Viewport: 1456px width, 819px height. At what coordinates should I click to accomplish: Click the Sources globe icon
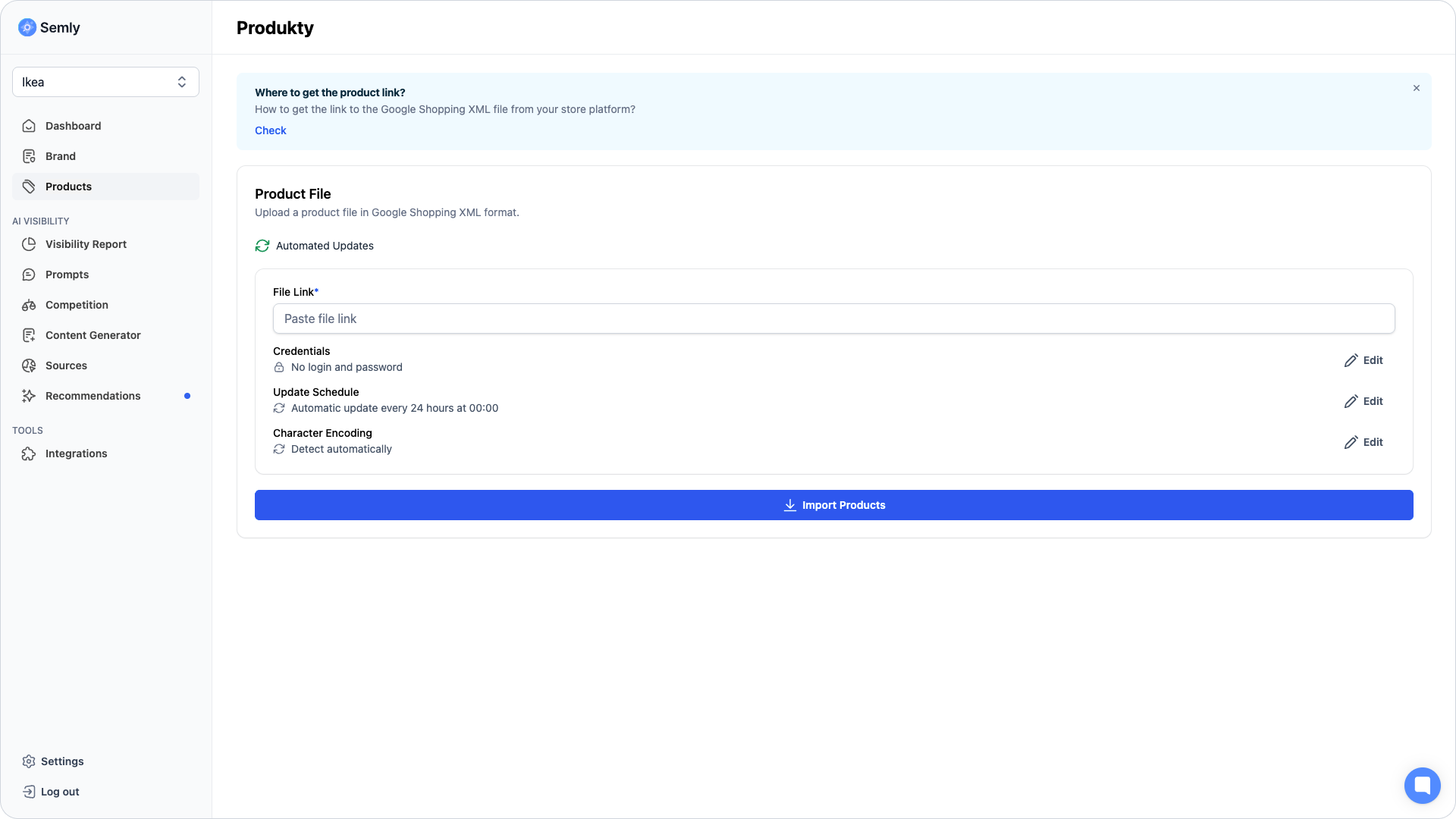tap(29, 366)
